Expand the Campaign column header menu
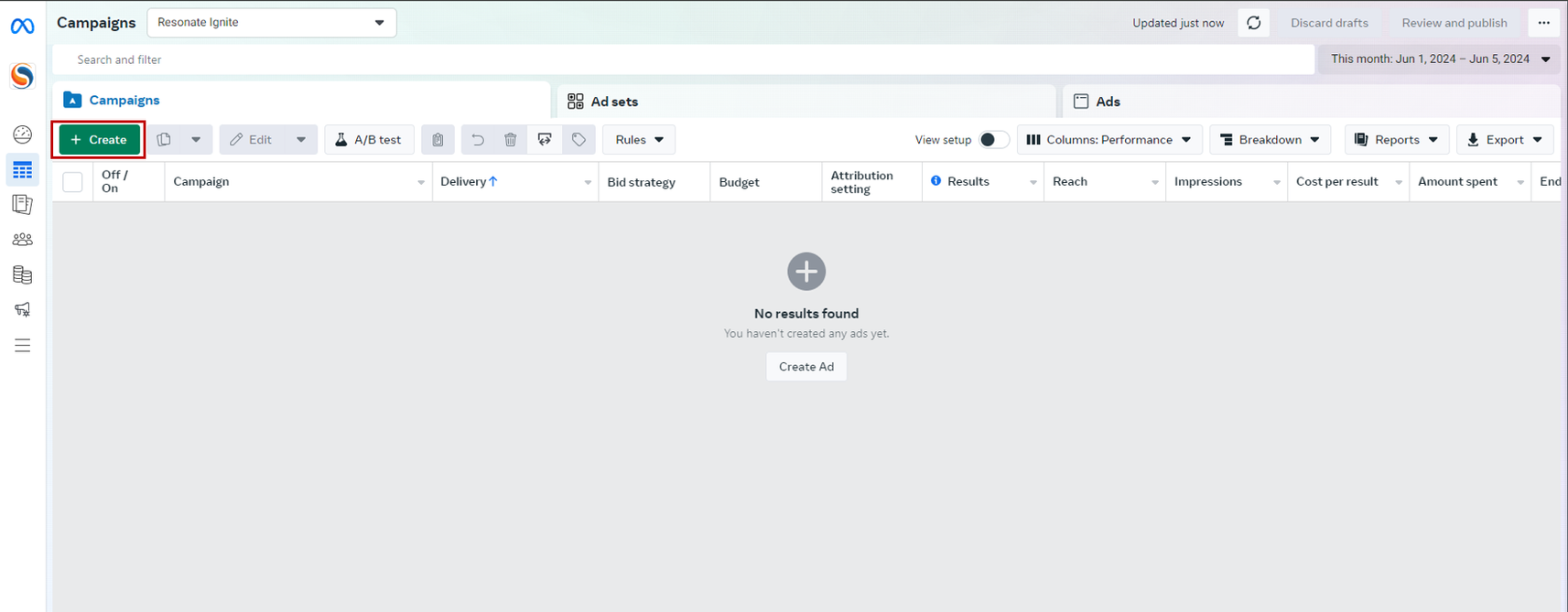The height and width of the screenshot is (612, 1568). (x=421, y=183)
